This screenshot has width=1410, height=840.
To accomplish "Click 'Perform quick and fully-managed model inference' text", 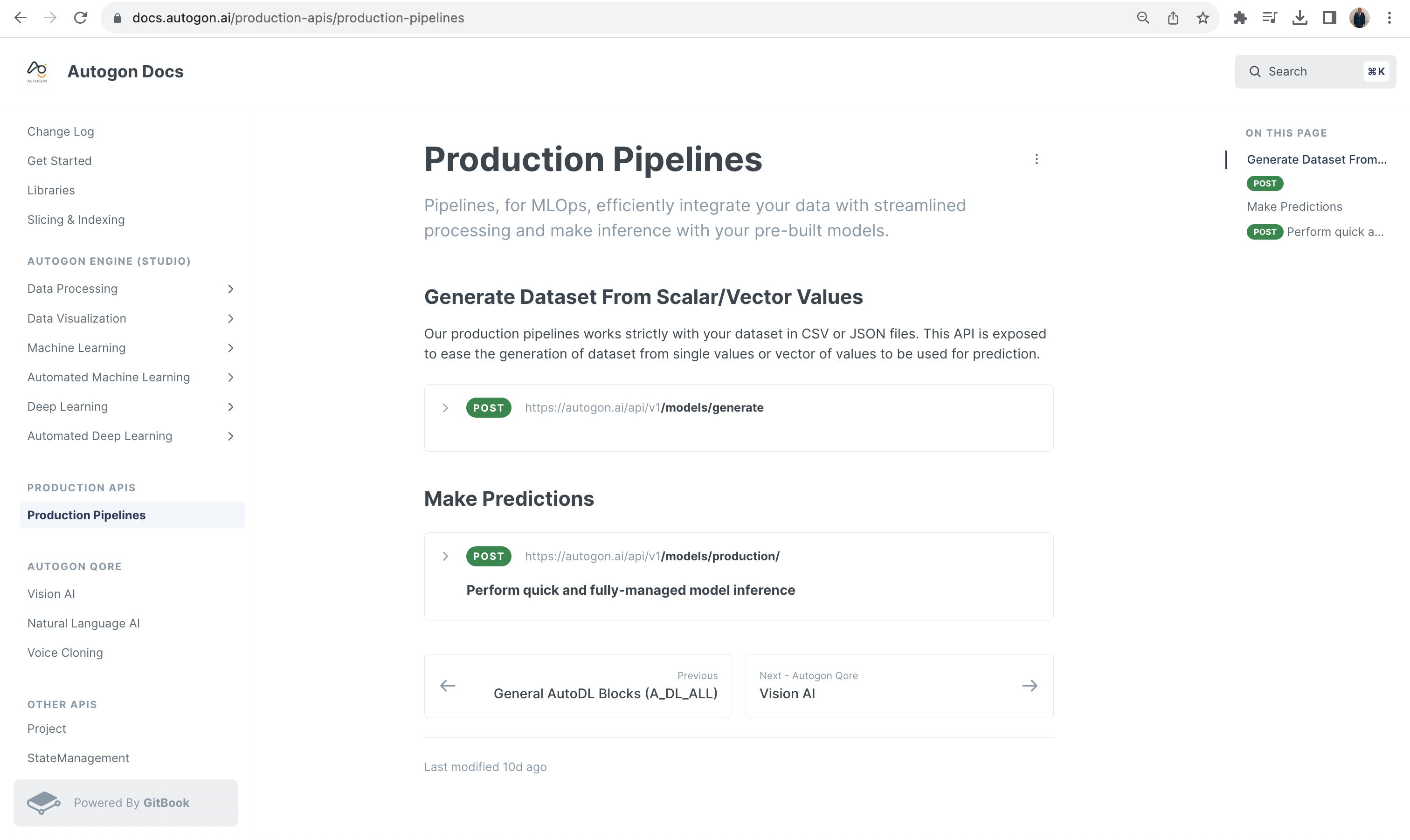I will pos(630,590).
